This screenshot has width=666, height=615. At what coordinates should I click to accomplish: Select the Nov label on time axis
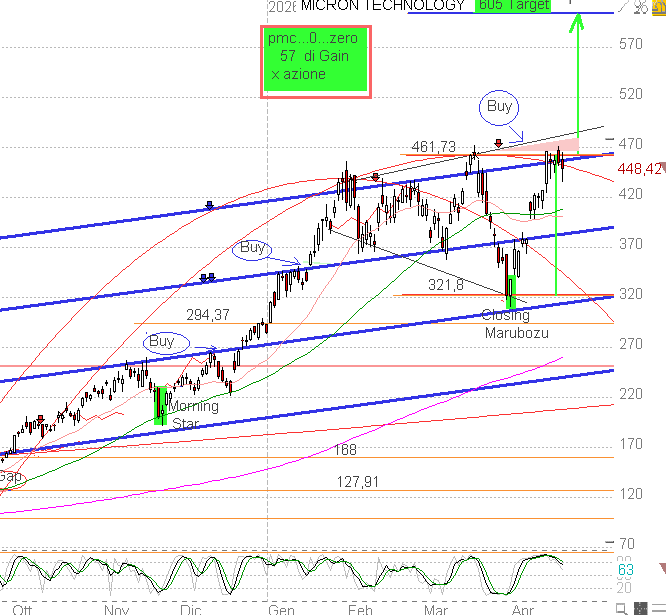click(x=117, y=607)
